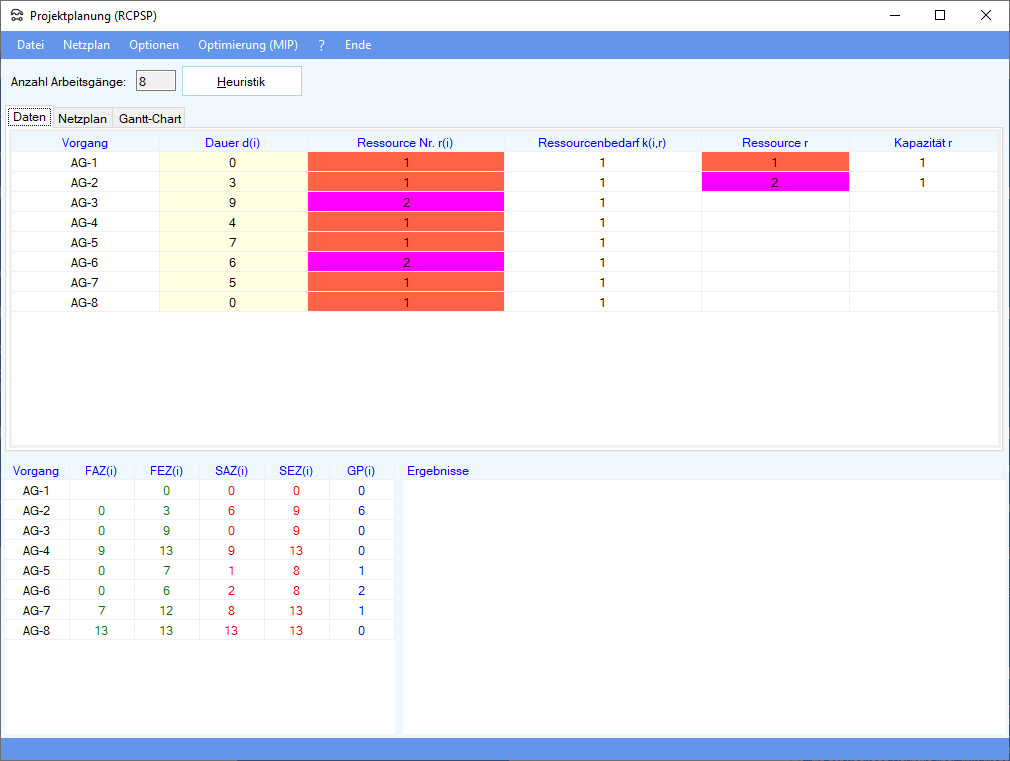Open the Netzplan menu
This screenshot has width=1010, height=761.
(x=86, y=45)
